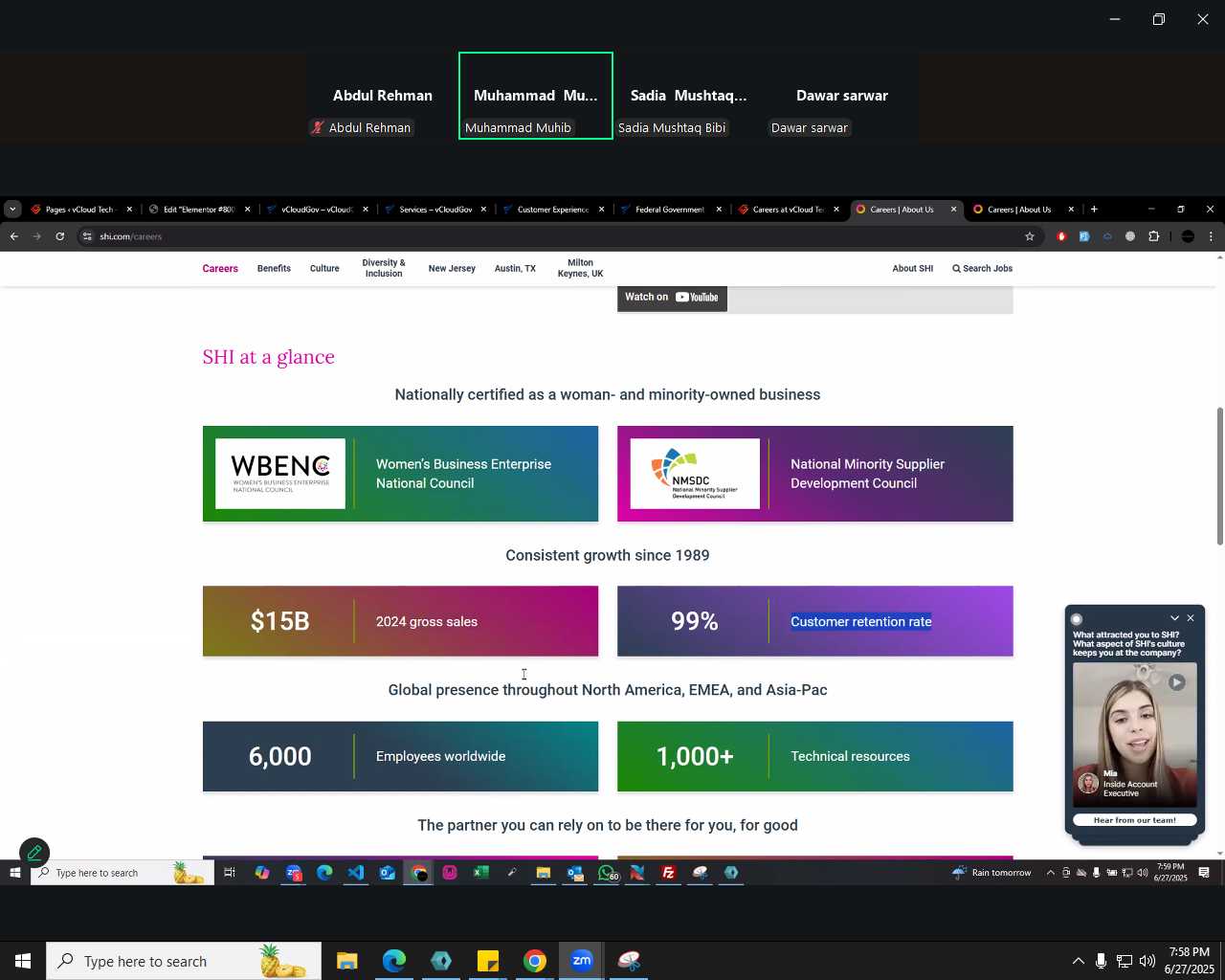Close the active Careers | About Us tab
The image size is (1225, 980).
click(953, 210)
